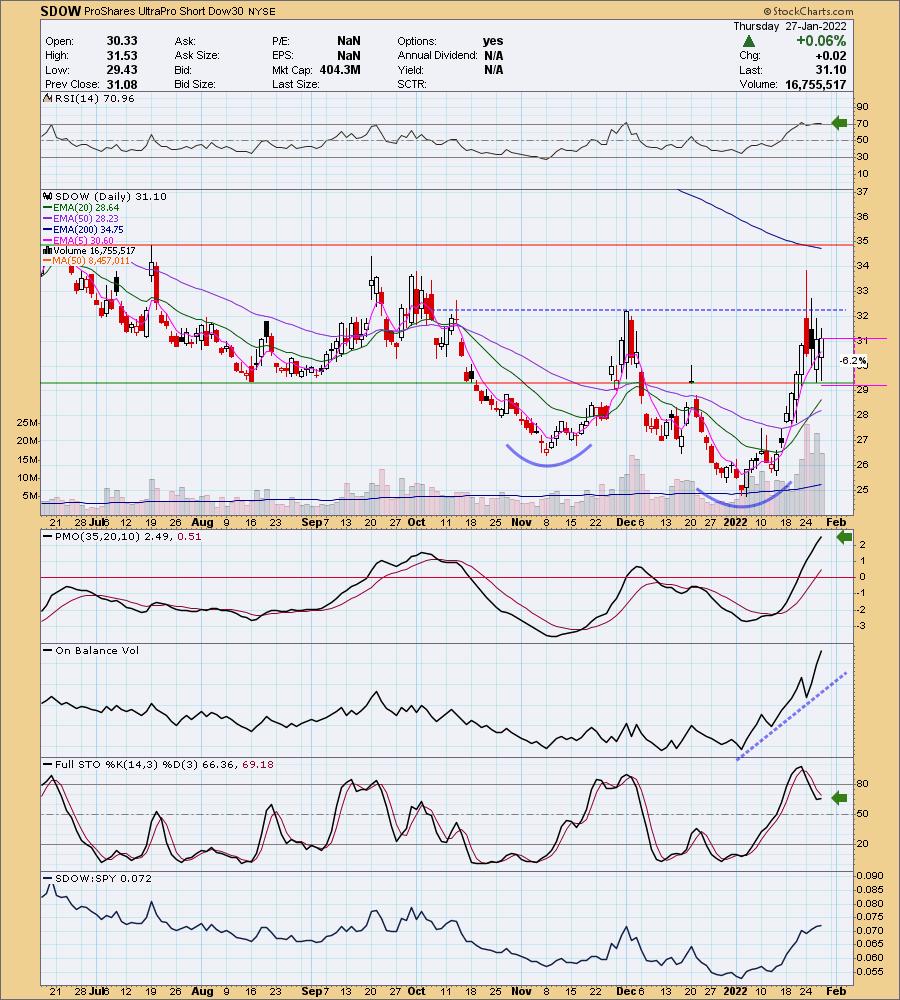
Task: Click the 37 price axis label
Action: pyautogui.click(x=862, y=192)
